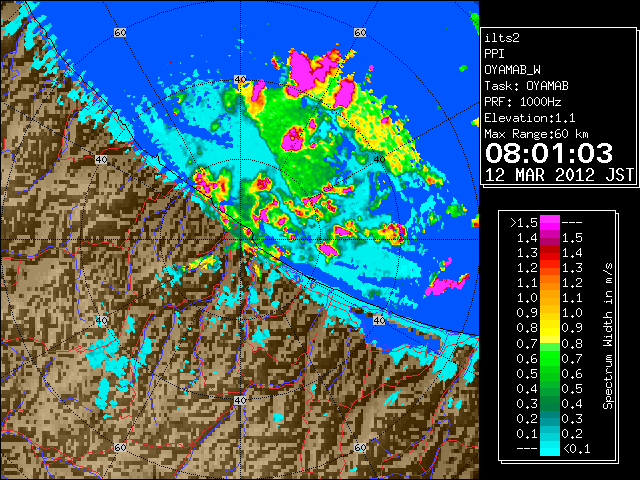Select the 'OYAMAB_W' product name text
This screenshot has height=480, width=640.
pyautogui.click(x=512, y=70)
